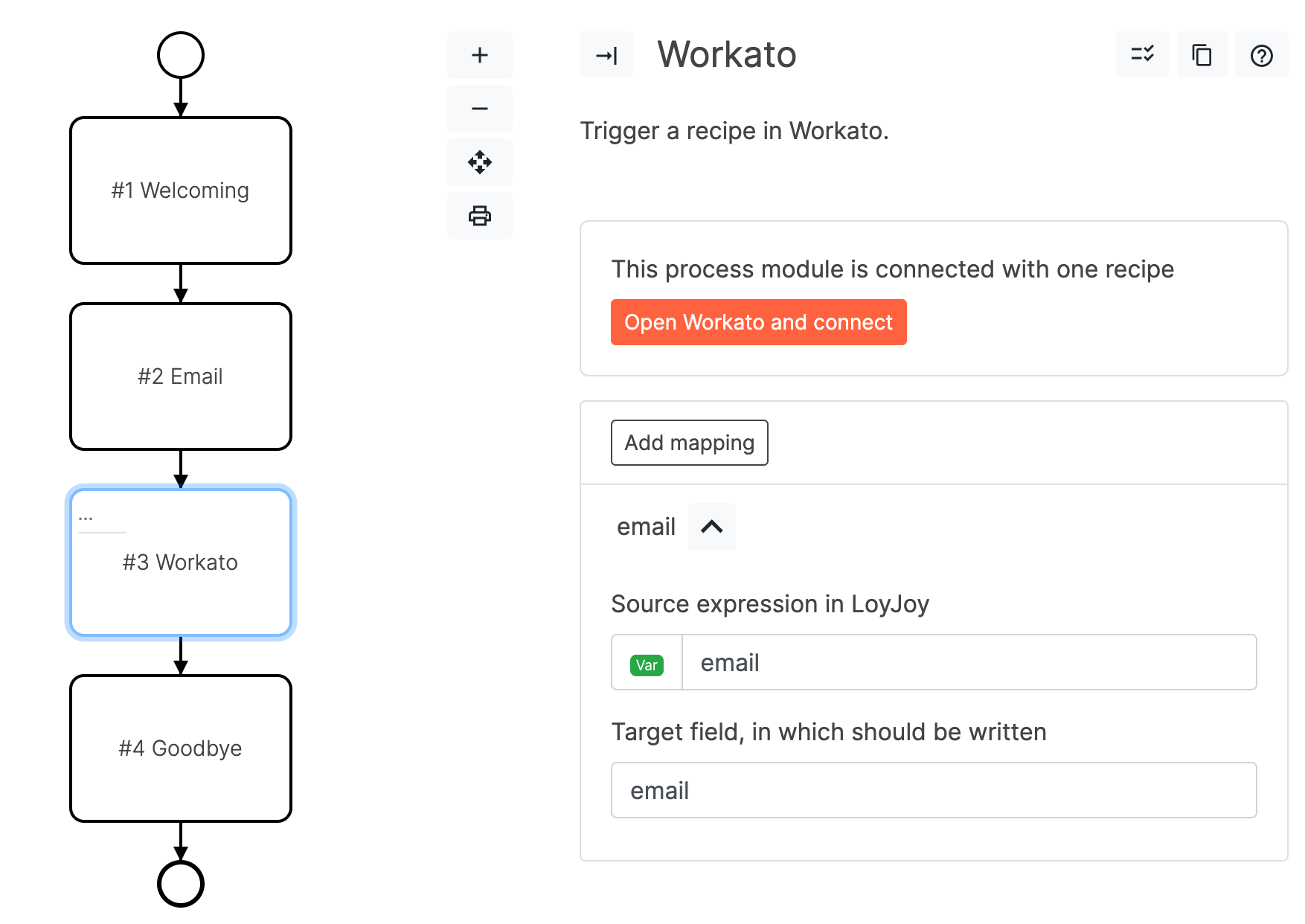1305x924 pixels.
Task: Select the #2 Email process node
Action: 180,376
